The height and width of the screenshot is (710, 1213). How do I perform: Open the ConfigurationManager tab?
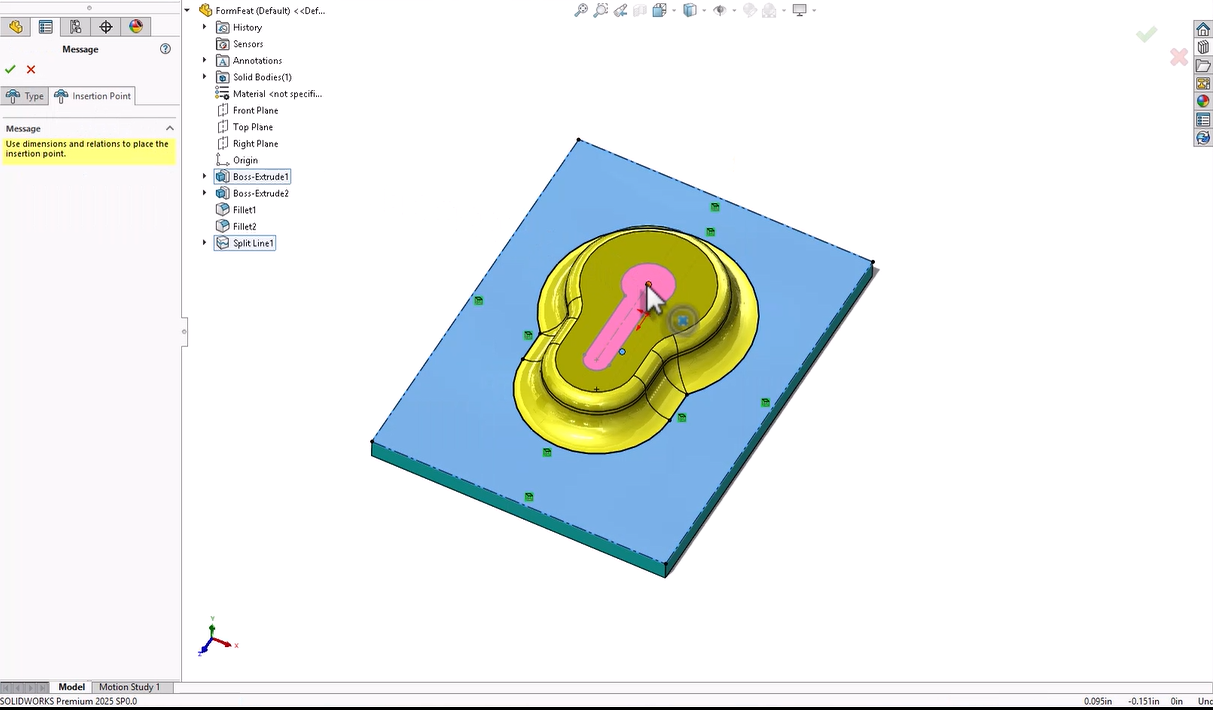tap(75, 27)
